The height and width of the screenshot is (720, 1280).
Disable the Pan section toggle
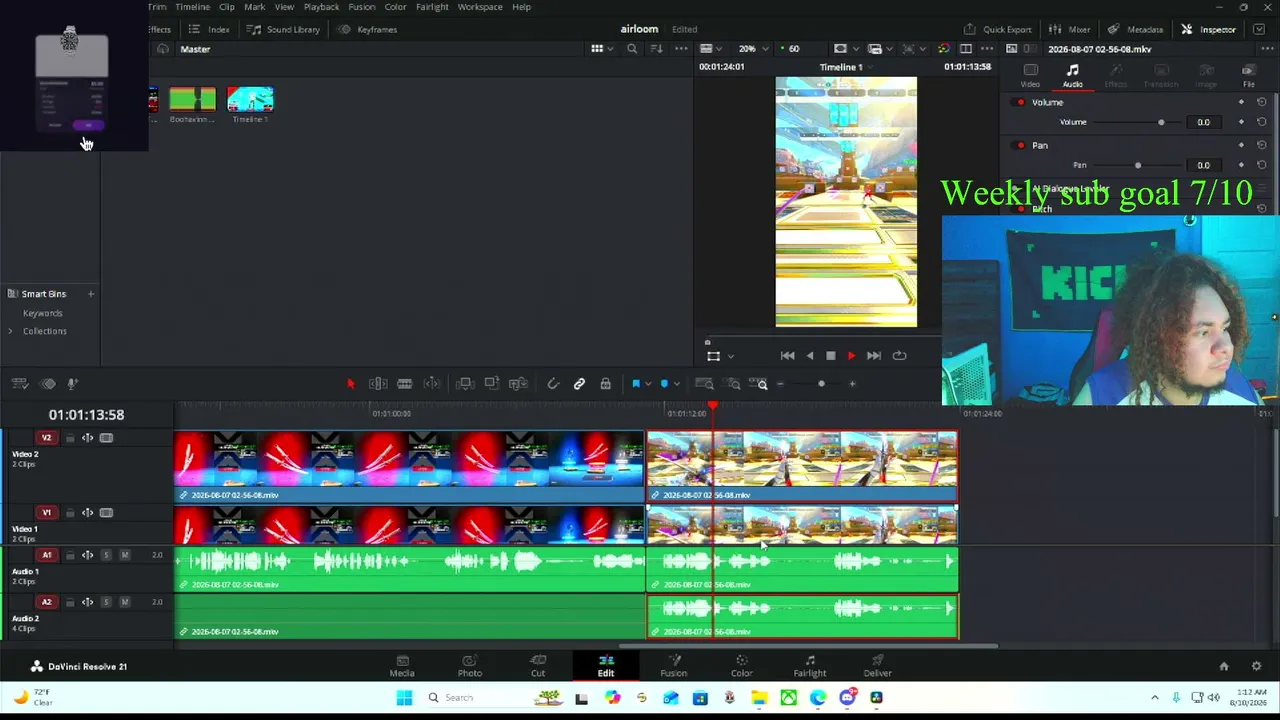pyautogui.click(x=1020, y=146)
